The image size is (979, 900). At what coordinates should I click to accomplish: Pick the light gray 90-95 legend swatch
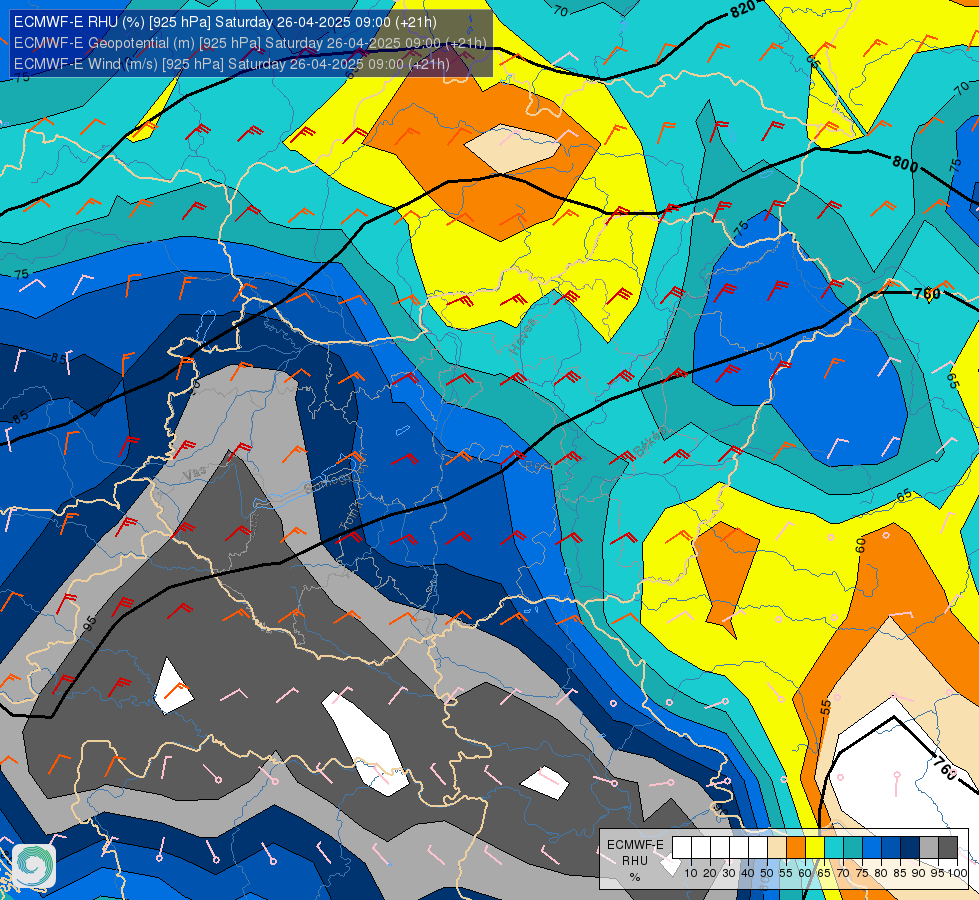point(929,847)
